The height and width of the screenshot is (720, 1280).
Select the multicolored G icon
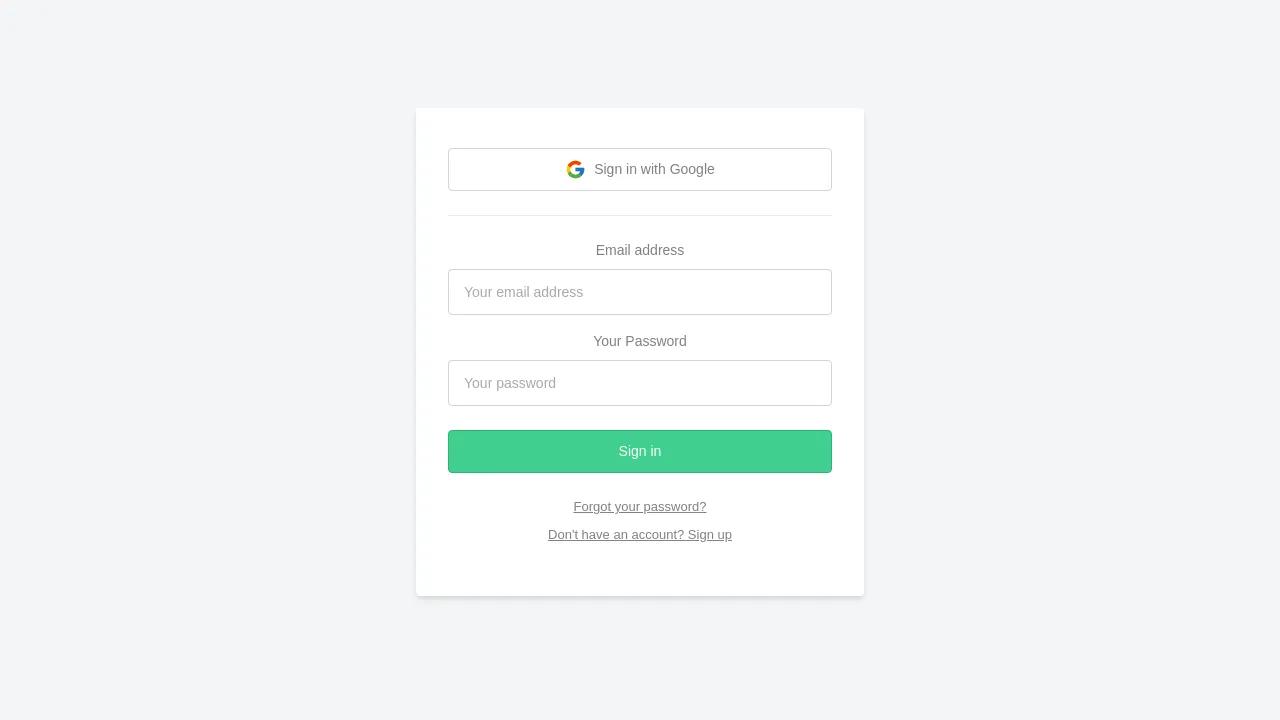click(x=575, y=169)
